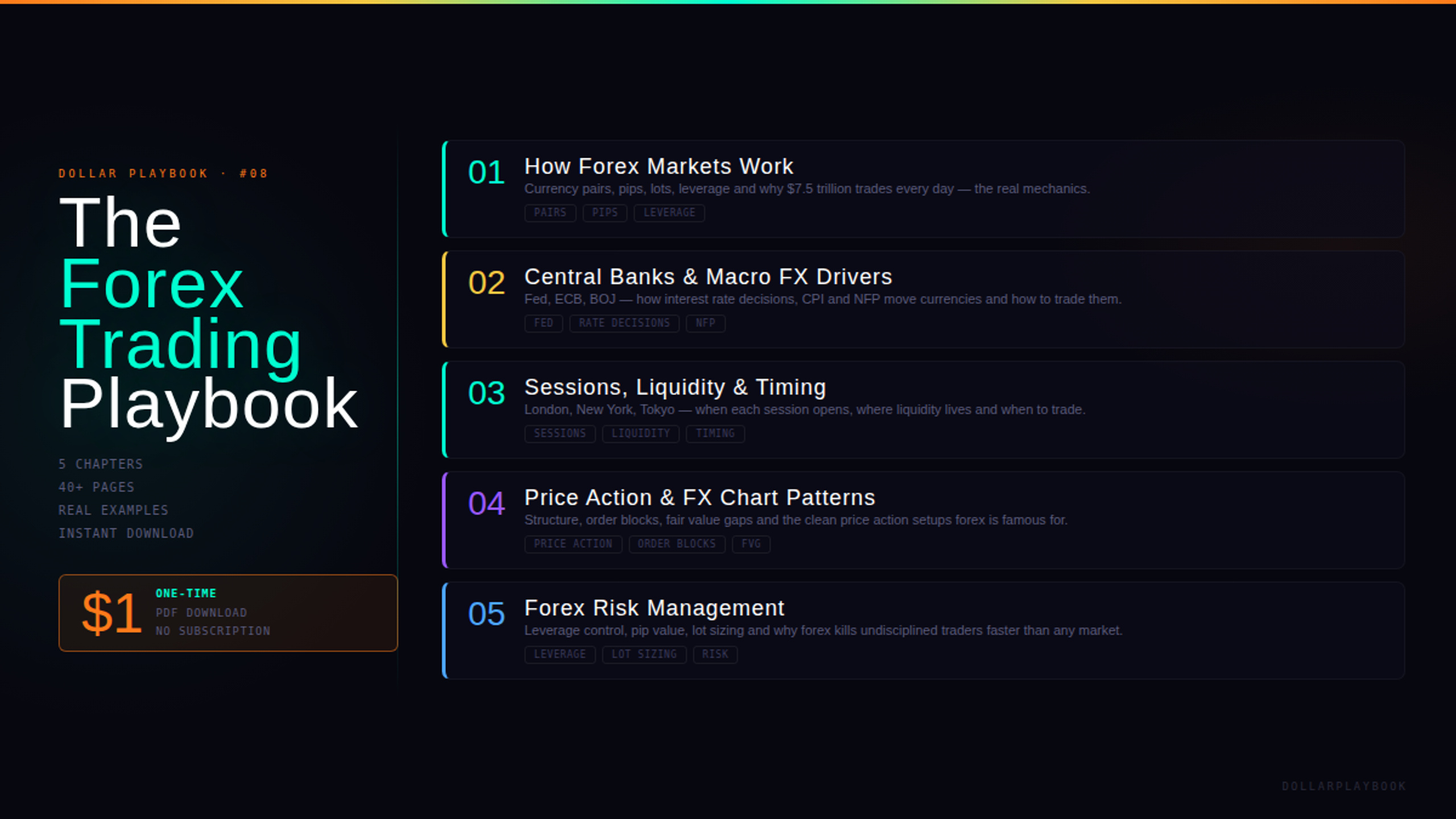Click the DOLLAR PLAYBOOK · #08 header label

(x=163, y=173)
